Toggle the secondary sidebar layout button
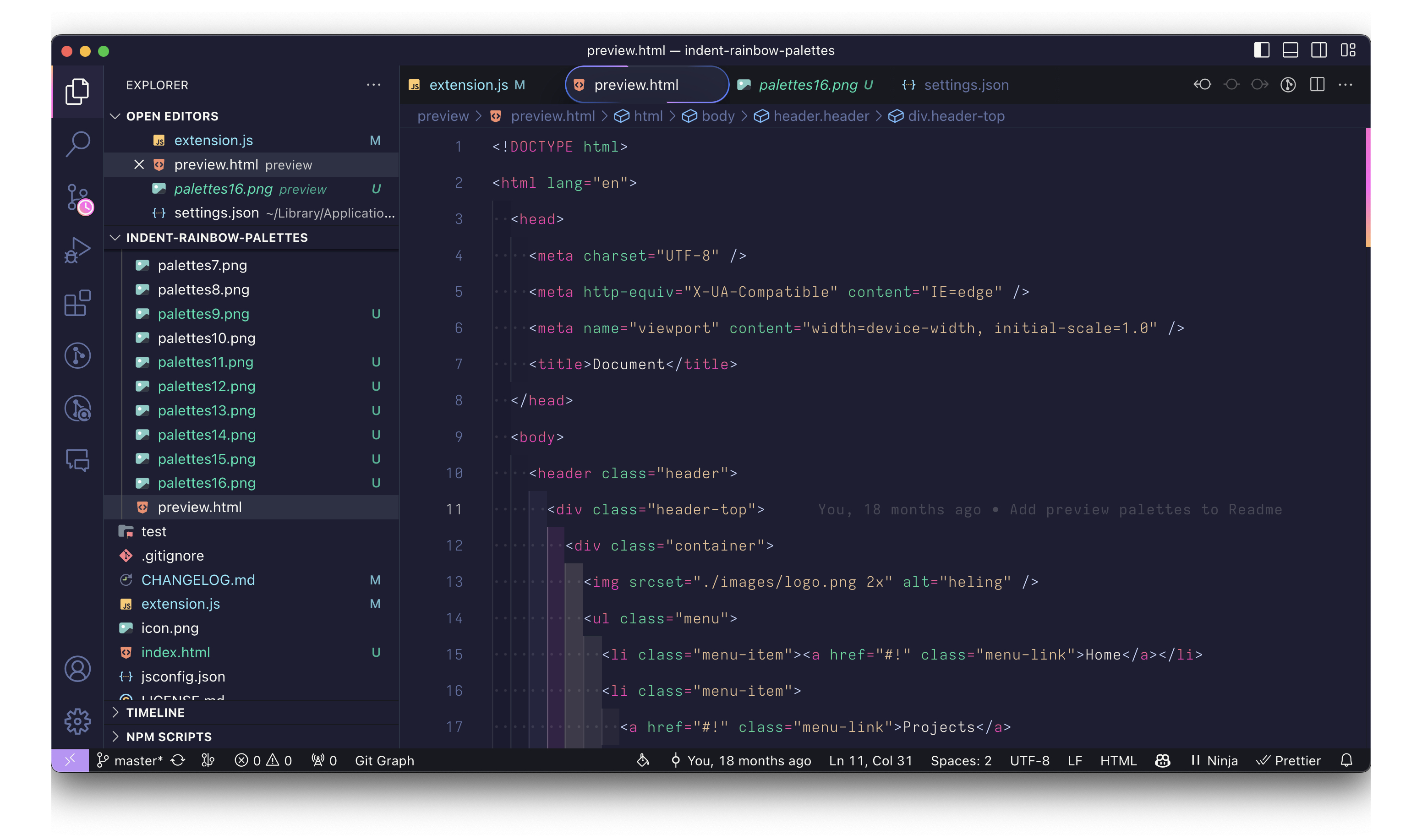Screen dimensions: 1422x840 pyautogui.click(x=1318, y=50)
